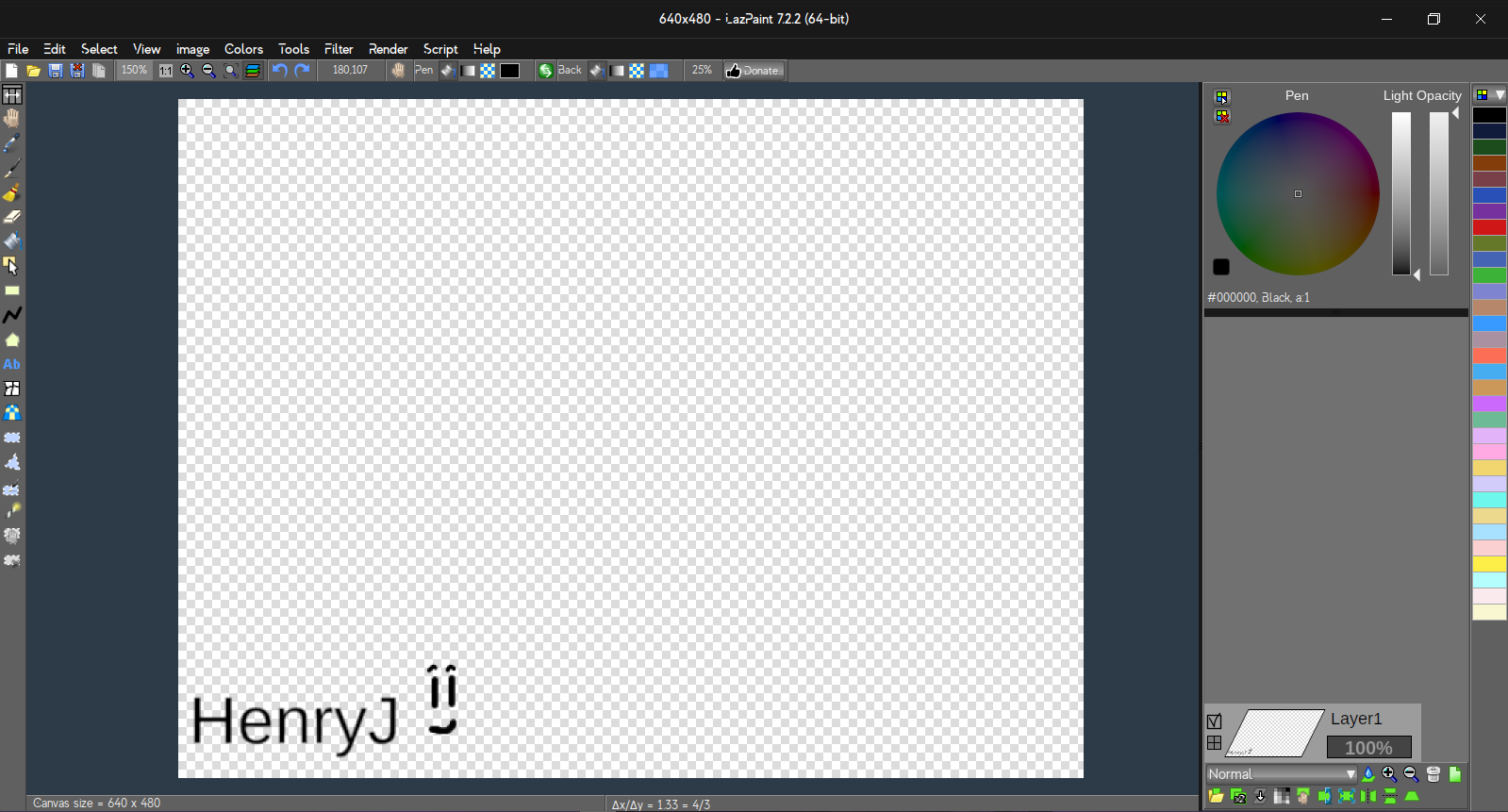The width and height of the screenshot is (1508, 812).
Task: Click the Layer1 opacity 100% box
Action: [x=1368, y=748]
